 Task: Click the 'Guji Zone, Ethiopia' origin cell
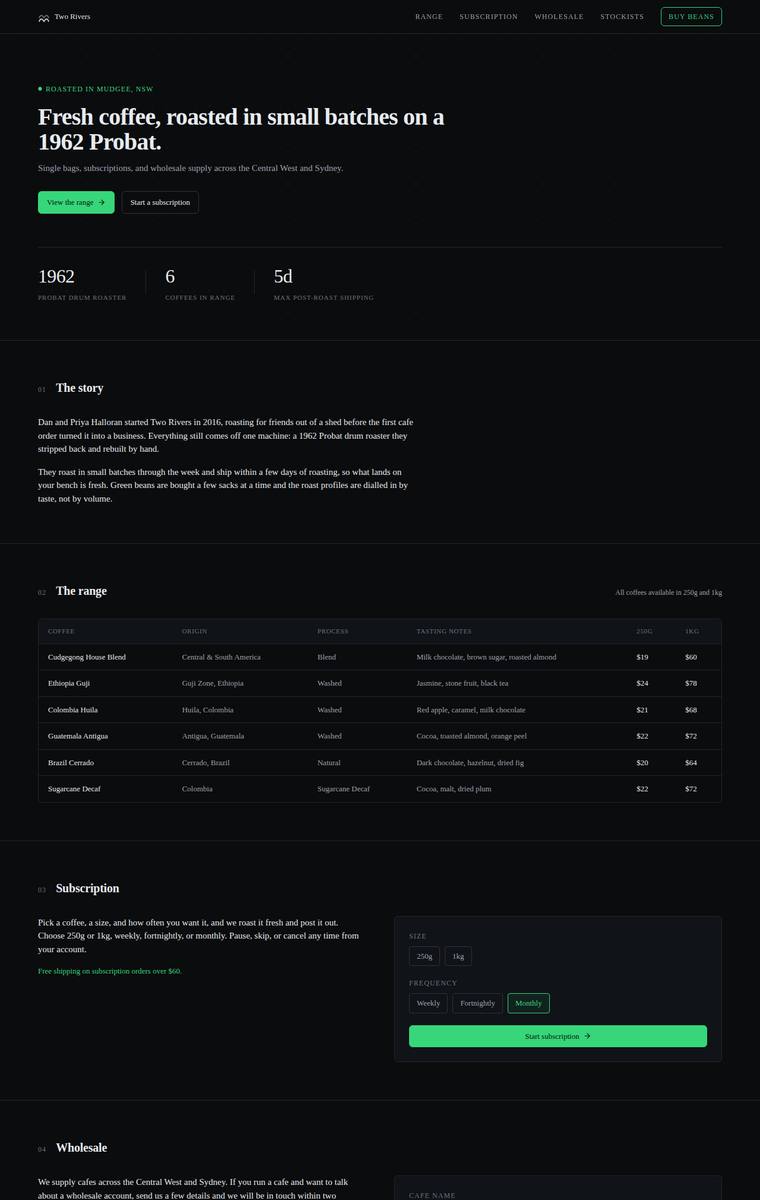[213, 683]
